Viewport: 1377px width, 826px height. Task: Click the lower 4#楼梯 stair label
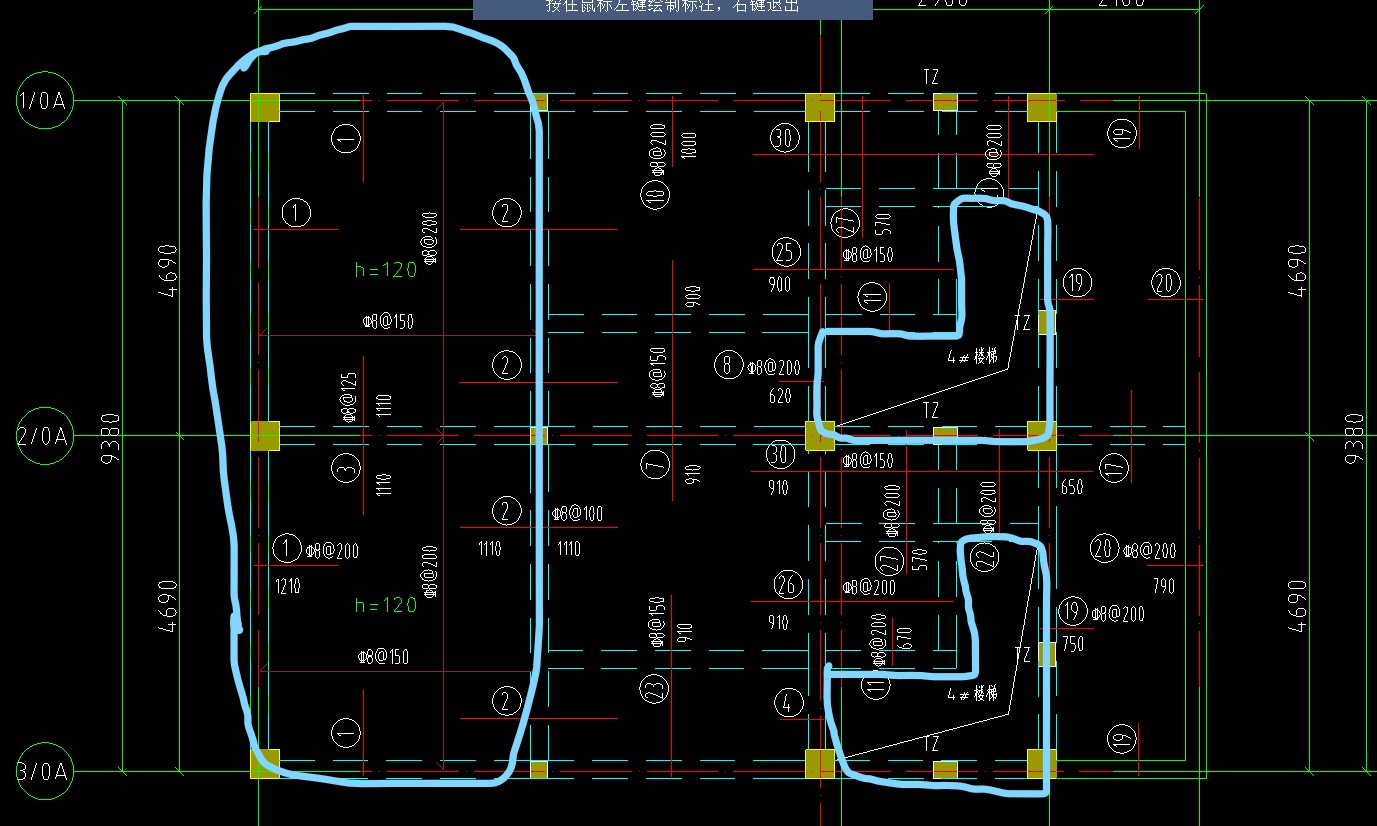click(x=972, y=692)
